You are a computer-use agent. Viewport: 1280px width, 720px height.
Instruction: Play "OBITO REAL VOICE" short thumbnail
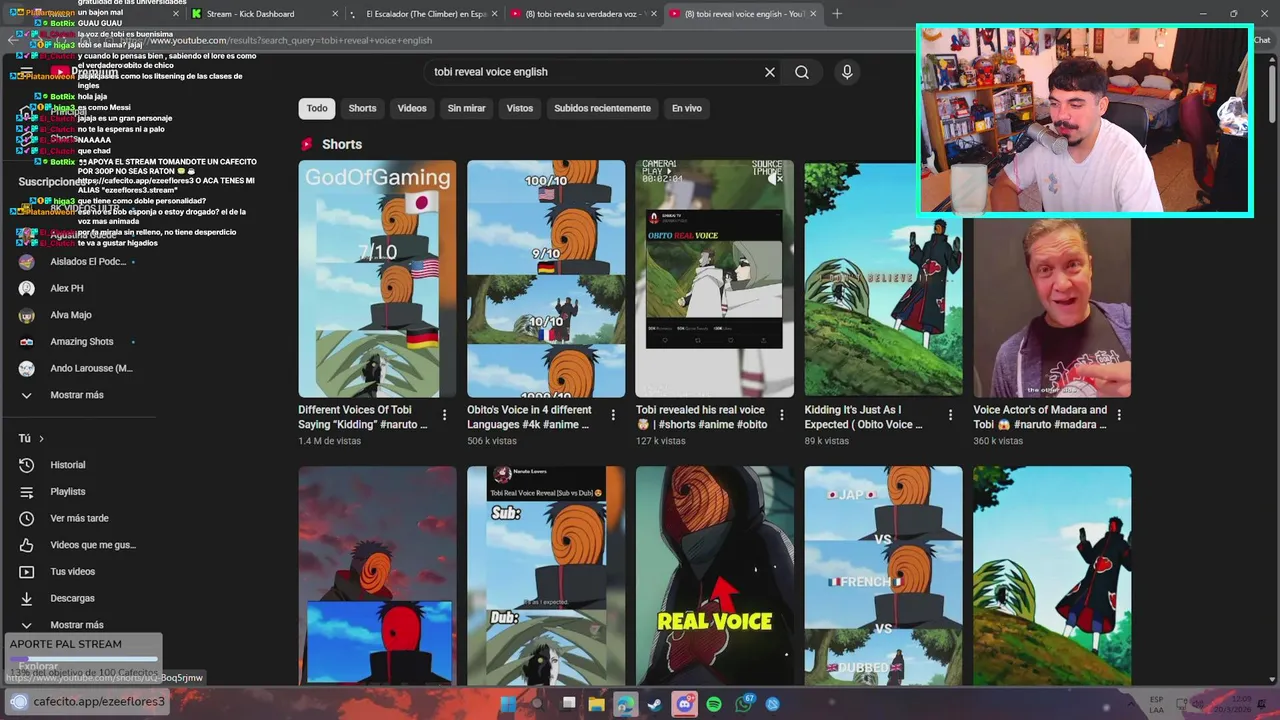tap(714, 279)
